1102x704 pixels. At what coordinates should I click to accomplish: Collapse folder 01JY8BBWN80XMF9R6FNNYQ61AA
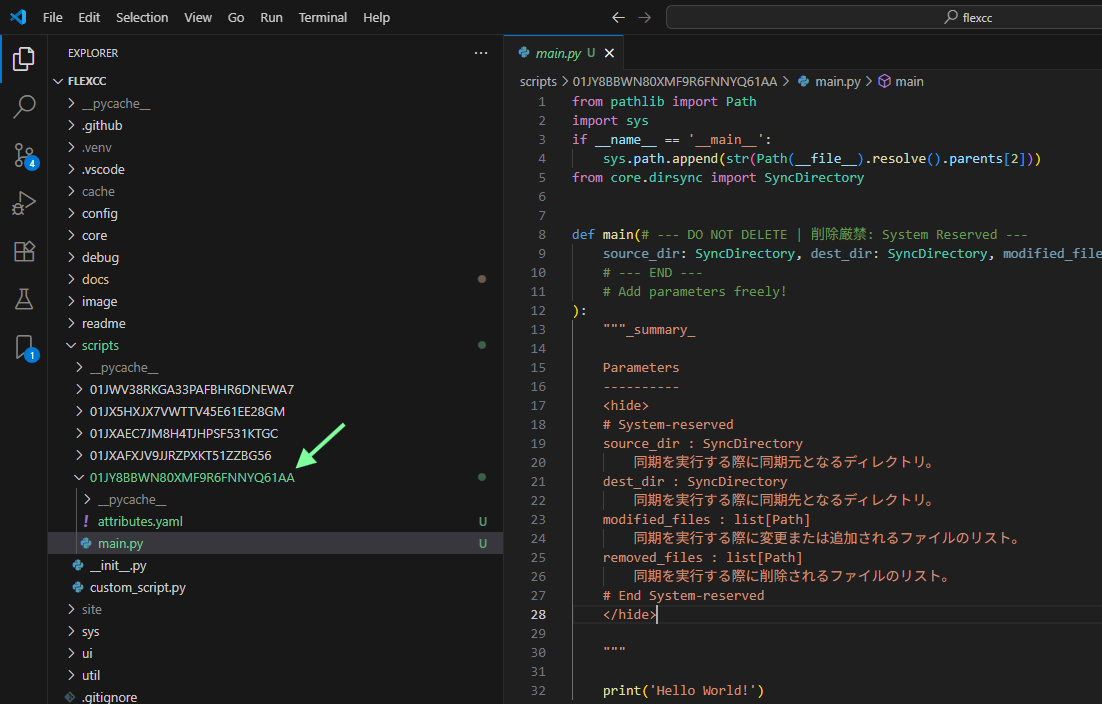tap(275, 478)
